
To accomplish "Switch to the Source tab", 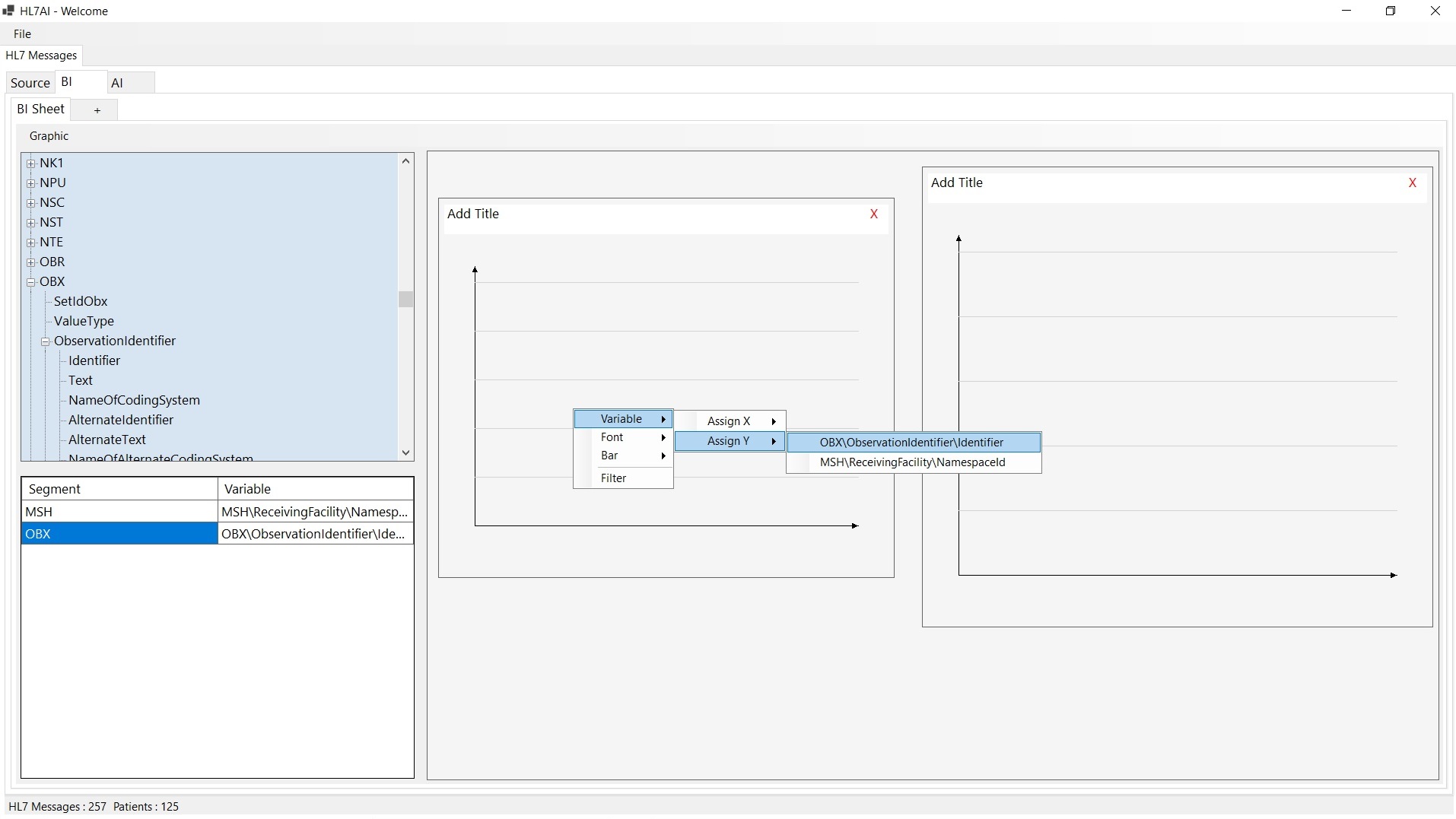I will point(30,83).
